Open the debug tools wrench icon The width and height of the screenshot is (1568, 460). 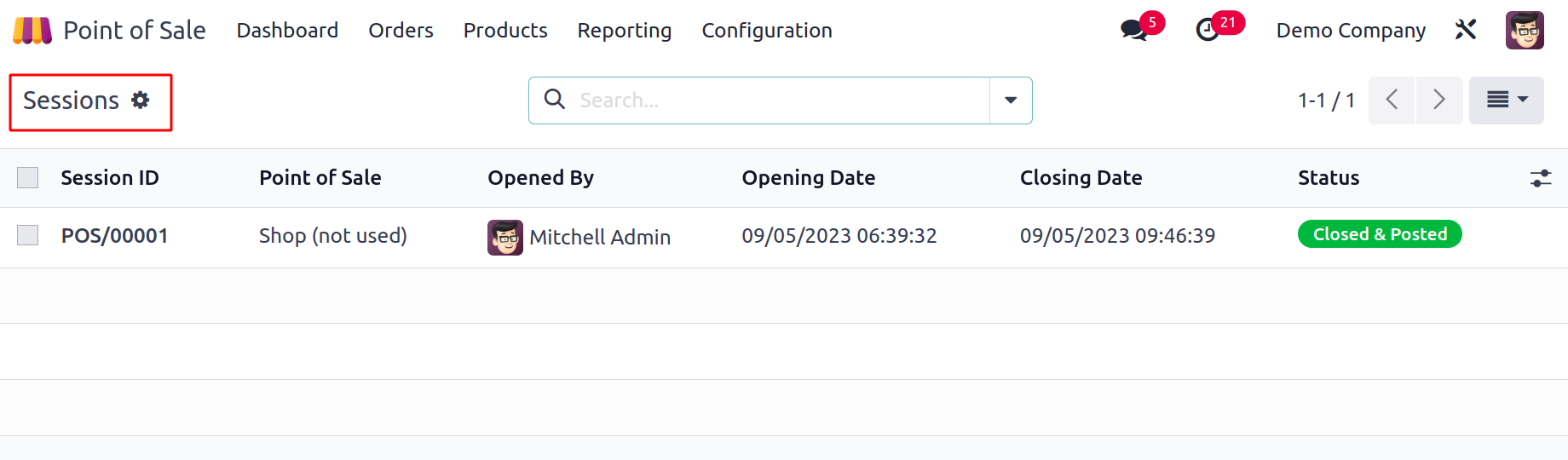1466,31
